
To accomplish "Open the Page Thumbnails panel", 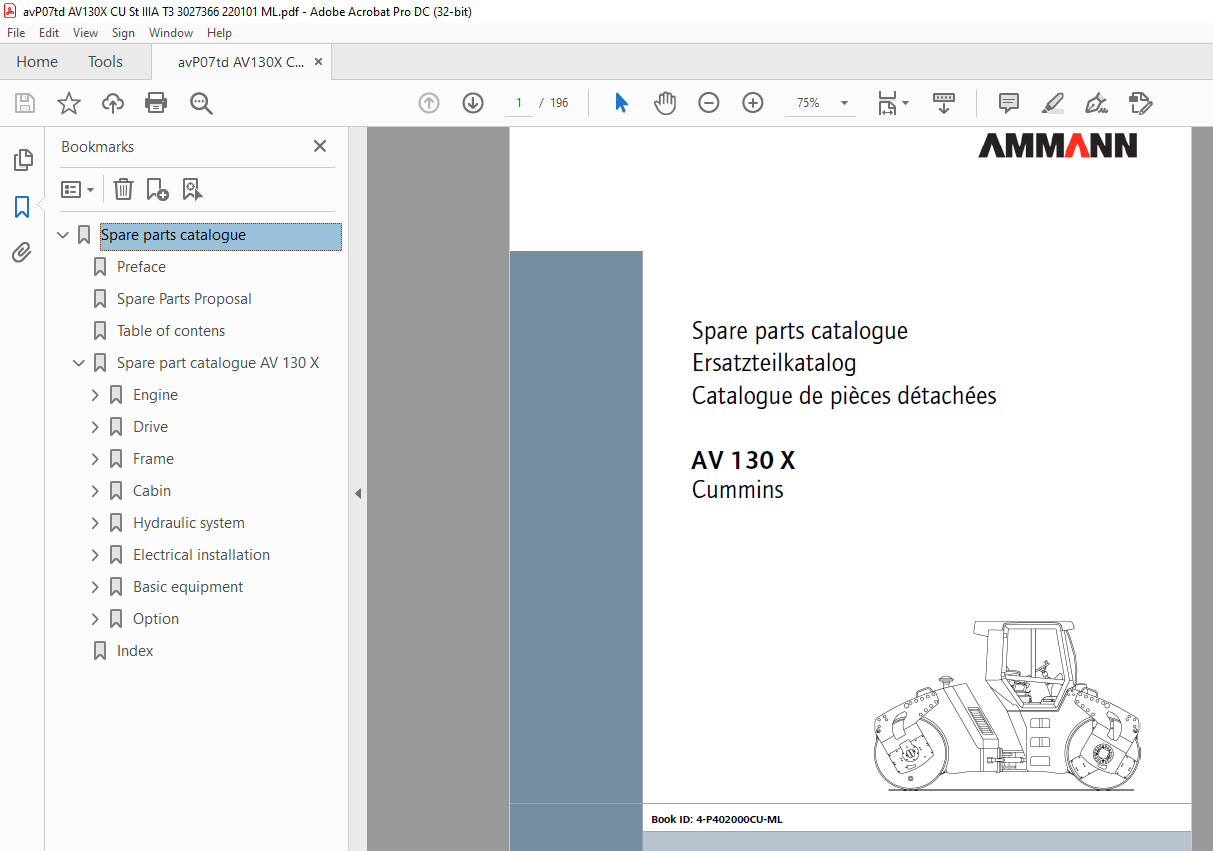I will pyautogui.click(x=22, y=160).
